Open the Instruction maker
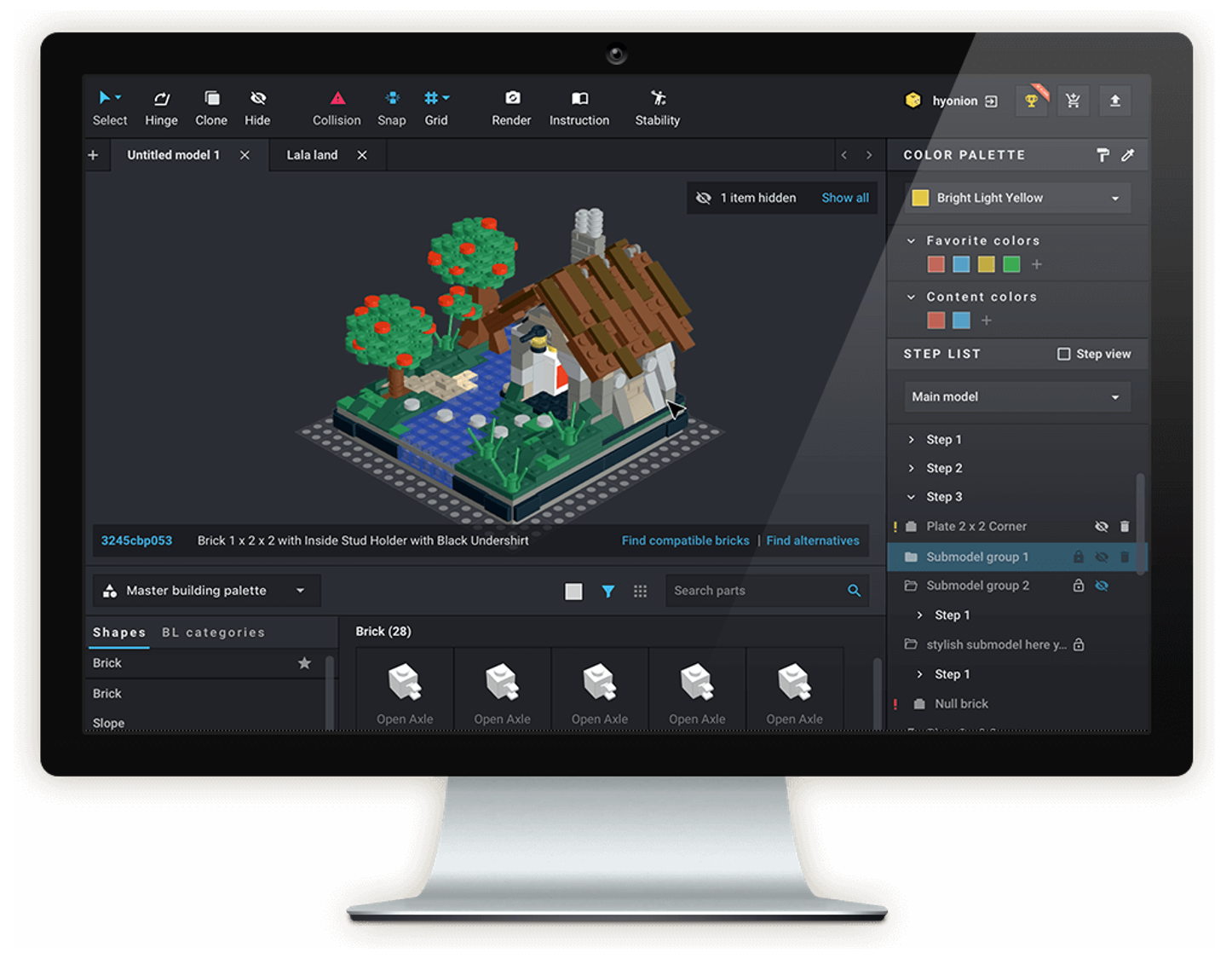The image size is (1232, 959). pyautogui.click(x=579, y=107)
